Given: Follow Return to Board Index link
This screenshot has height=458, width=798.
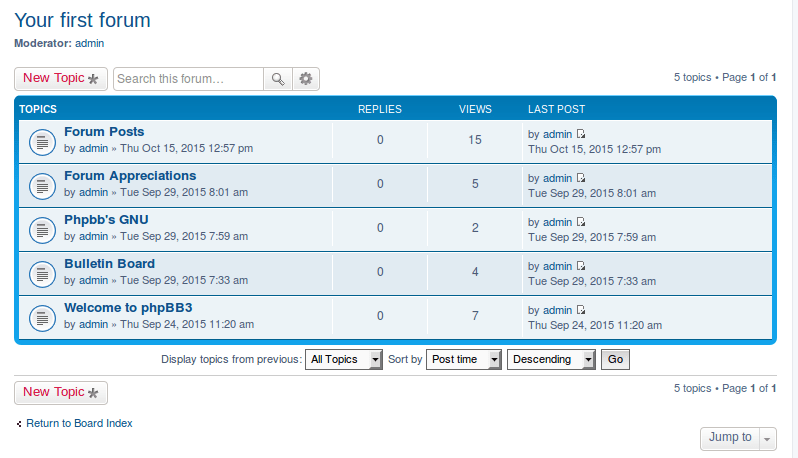Looking at the screenshot, I should click(x=79, y=423).
